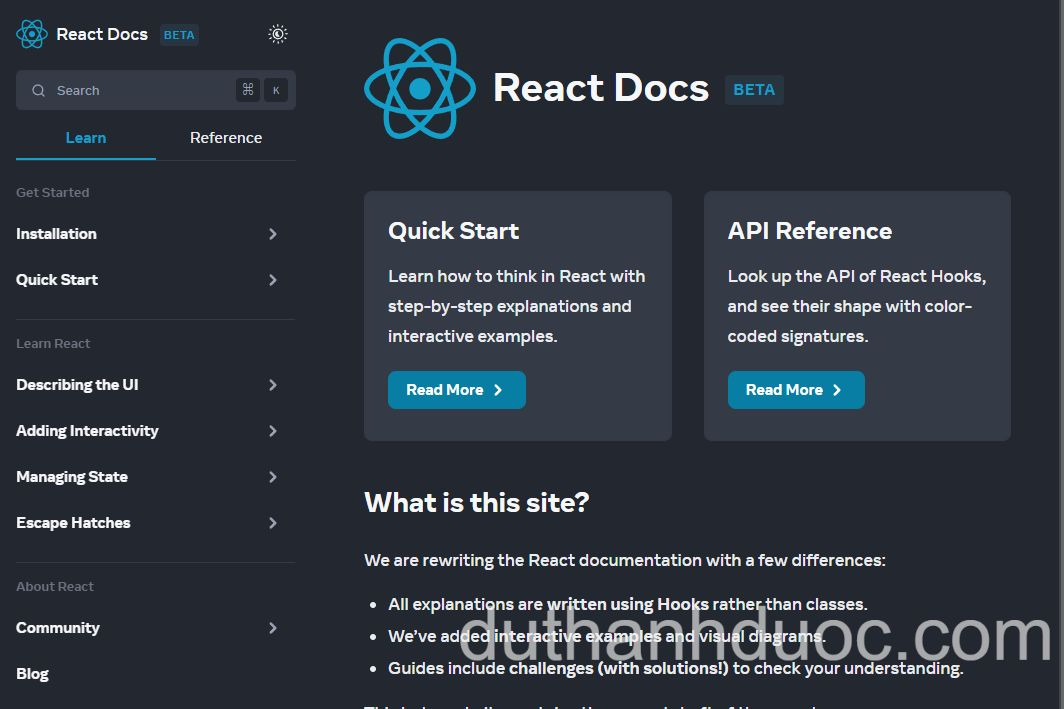
Task: Click the React logo icon in sidebar header
Action: point(32,34)
